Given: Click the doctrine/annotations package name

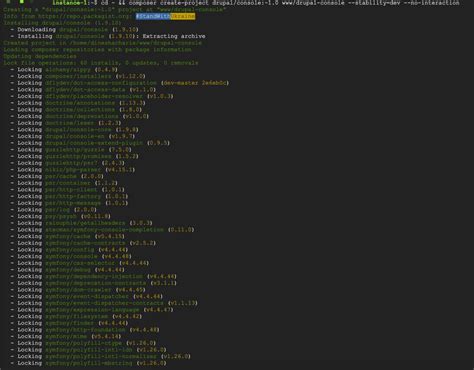Looking at the screenshot, I should click(x=80, y=103).
